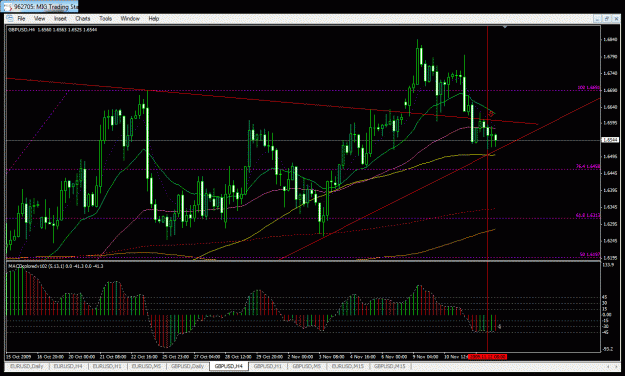Select the active GBPUSD,H4 chart tab

click(x=229, y=366)
